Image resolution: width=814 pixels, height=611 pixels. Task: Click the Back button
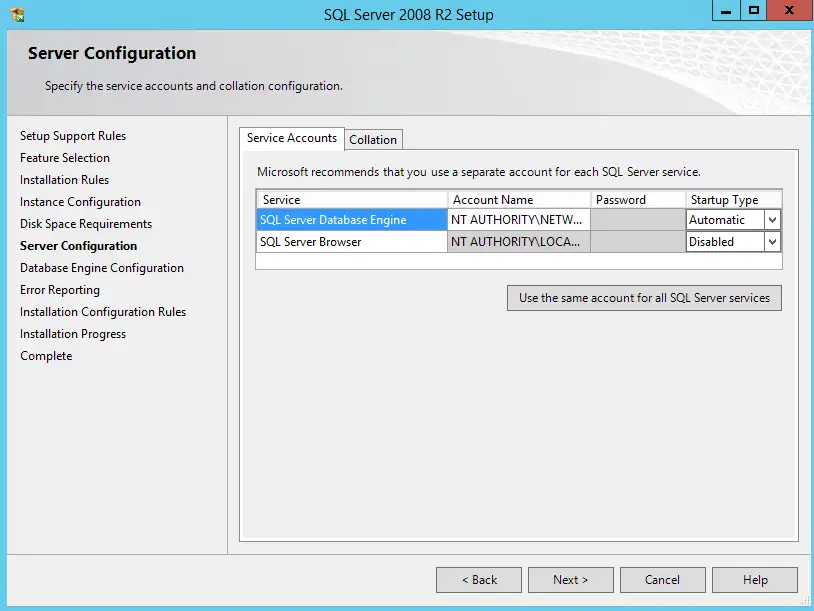point(478,579)
